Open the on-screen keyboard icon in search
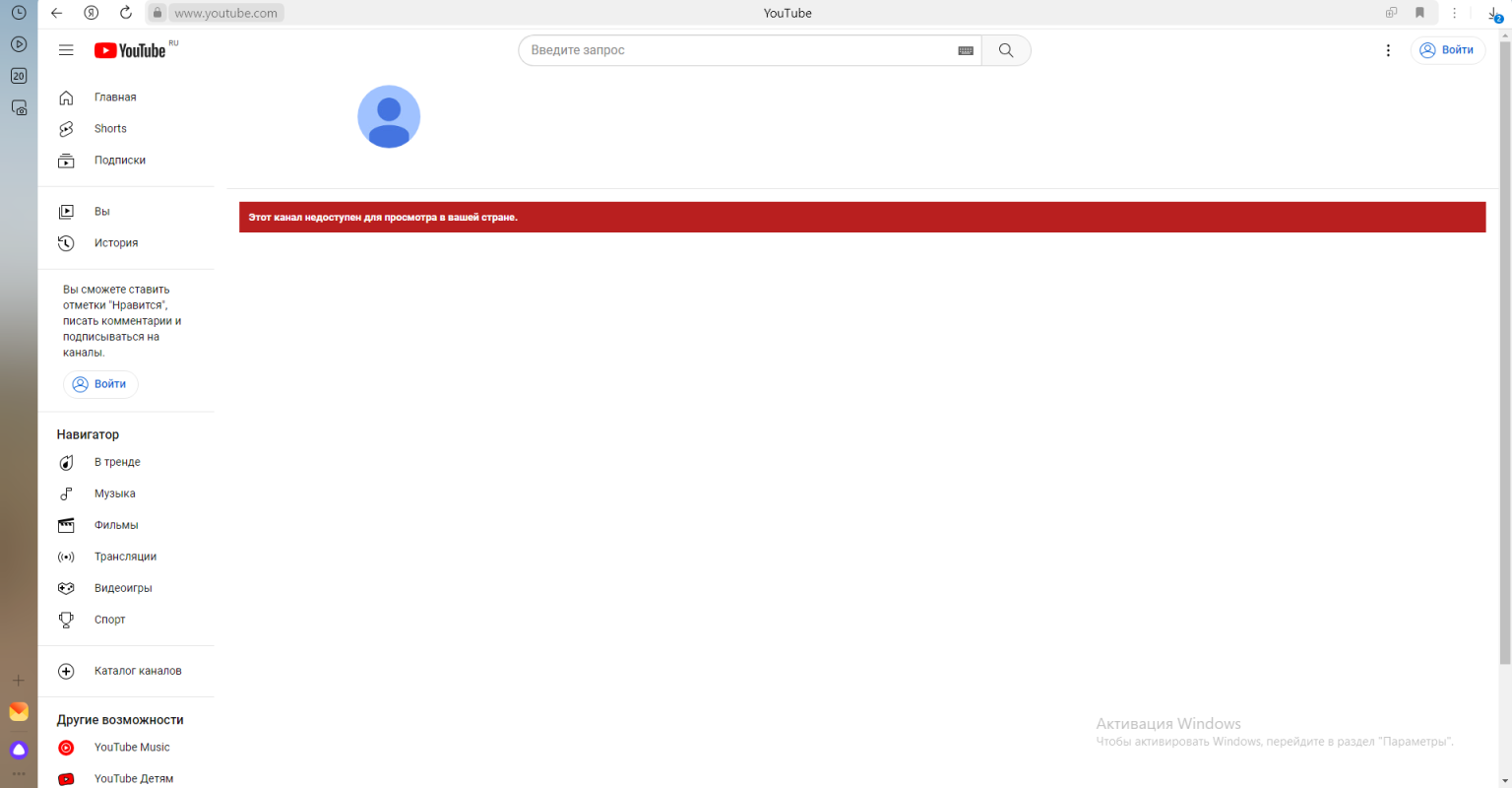Viewport: 1512px width, 788px height. coord(966,50)
